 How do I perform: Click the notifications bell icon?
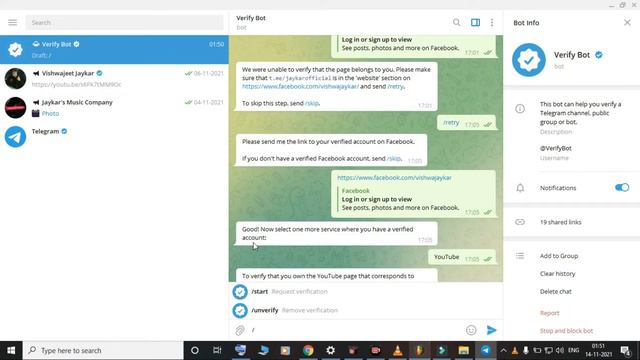pyautogui.click(x=520, y=188)
